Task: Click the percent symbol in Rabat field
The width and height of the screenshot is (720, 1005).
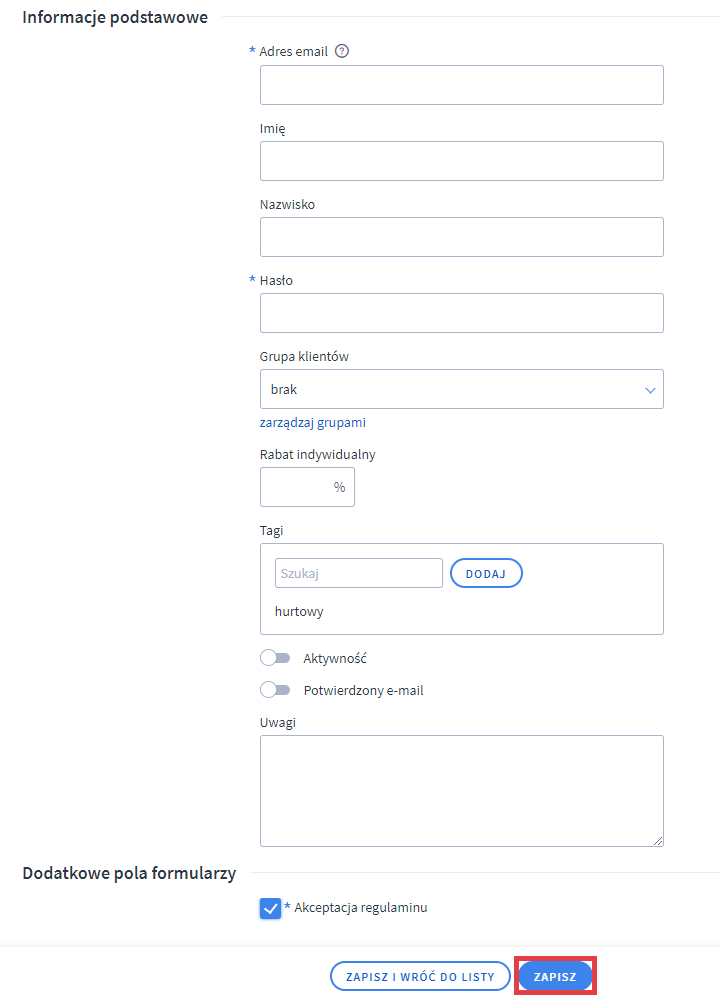Action: (x=339, y=487)
